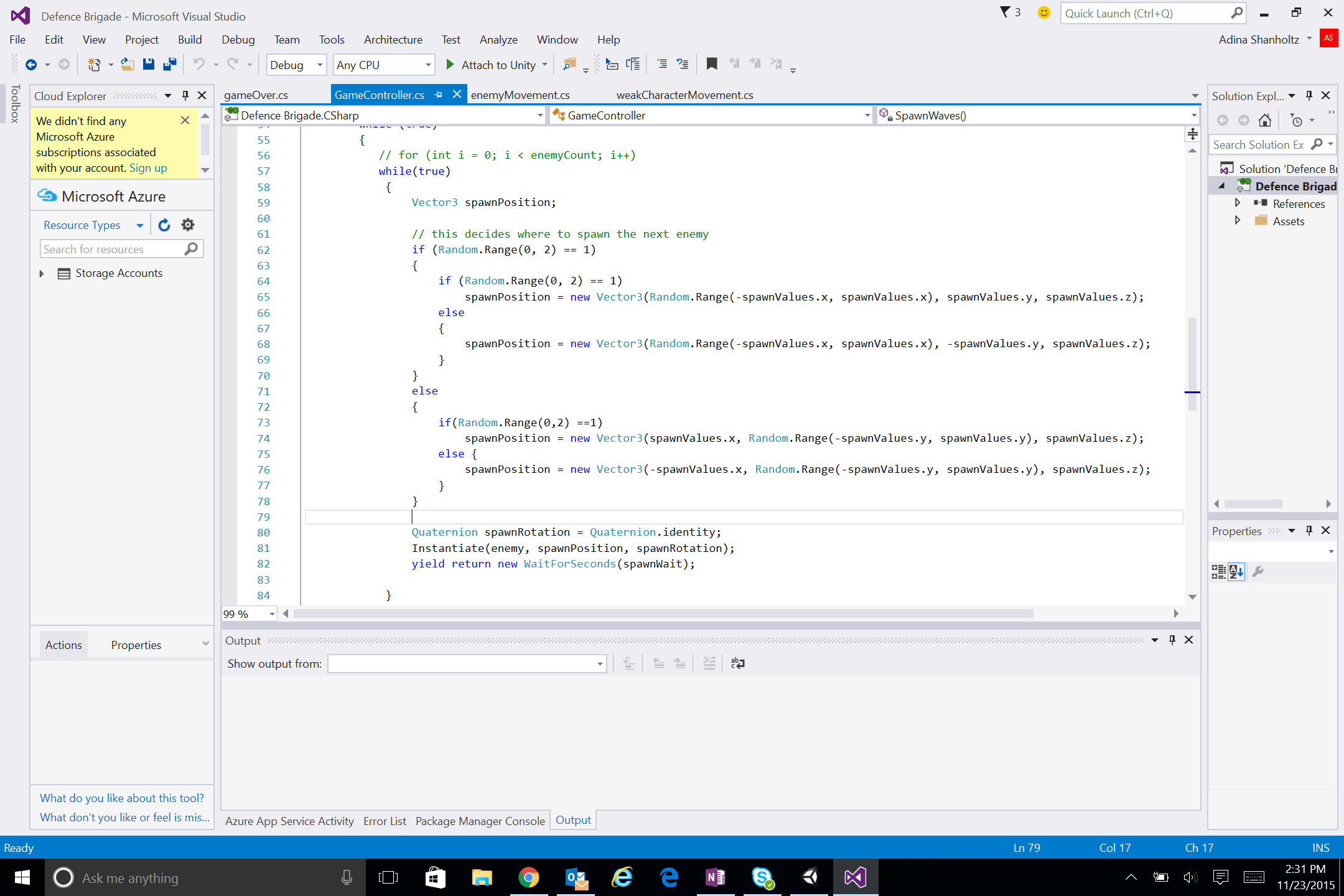This screenshot has height=896, width=1344.
Task: Toggle a bookmark with the bookmark icon
Action: point(712,64)
